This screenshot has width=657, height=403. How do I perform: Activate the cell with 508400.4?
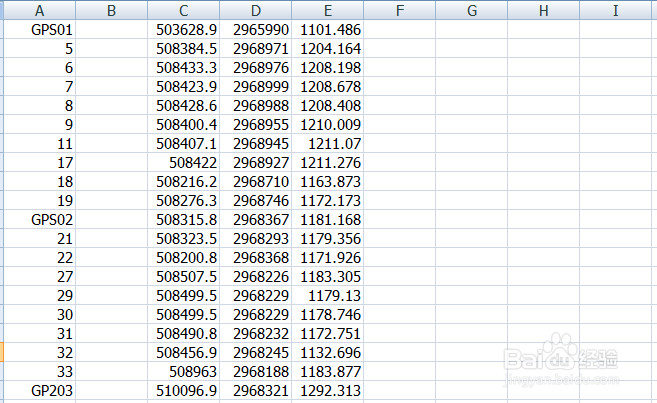184,124
